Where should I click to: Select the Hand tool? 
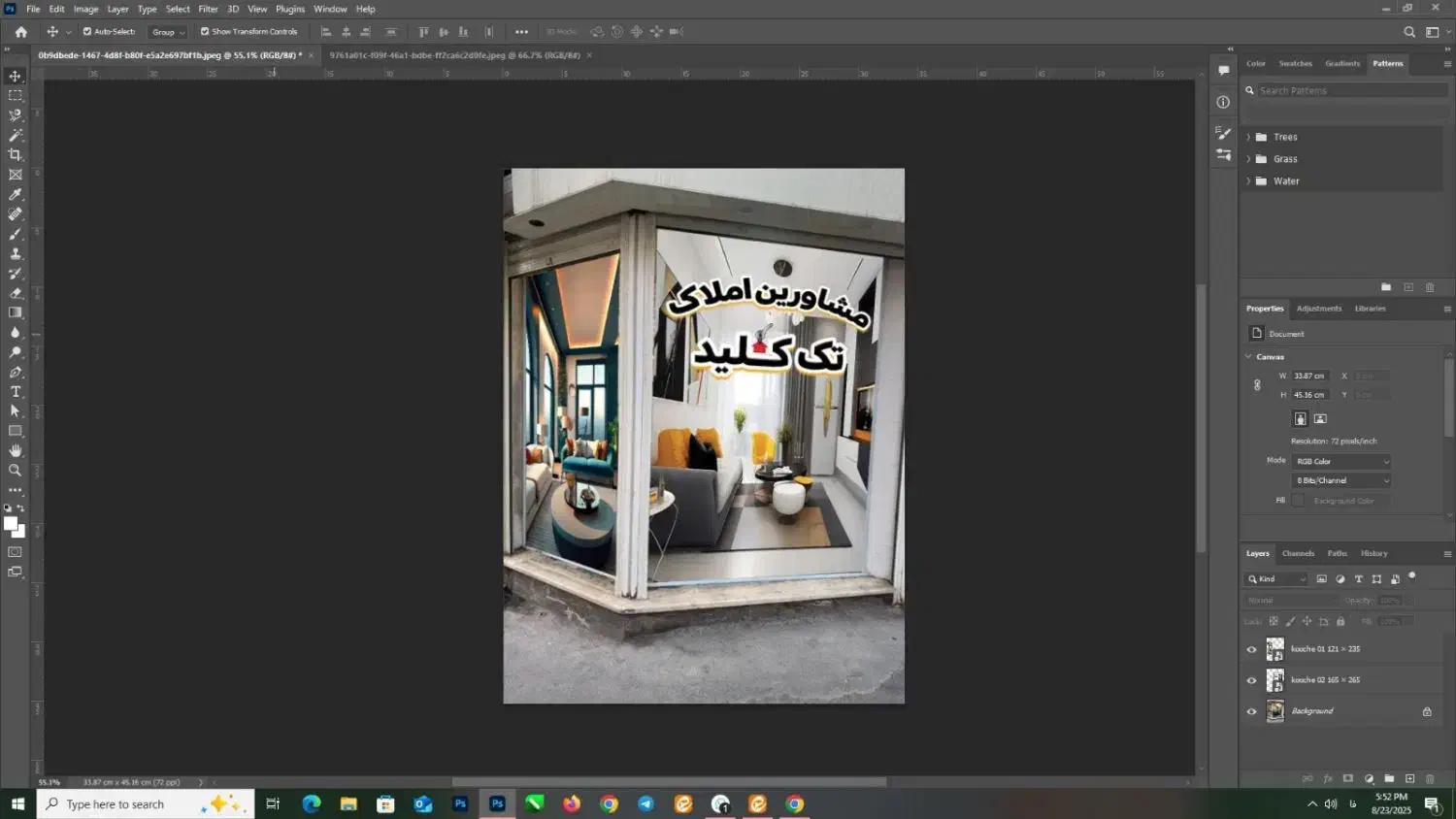pos(16,451)
